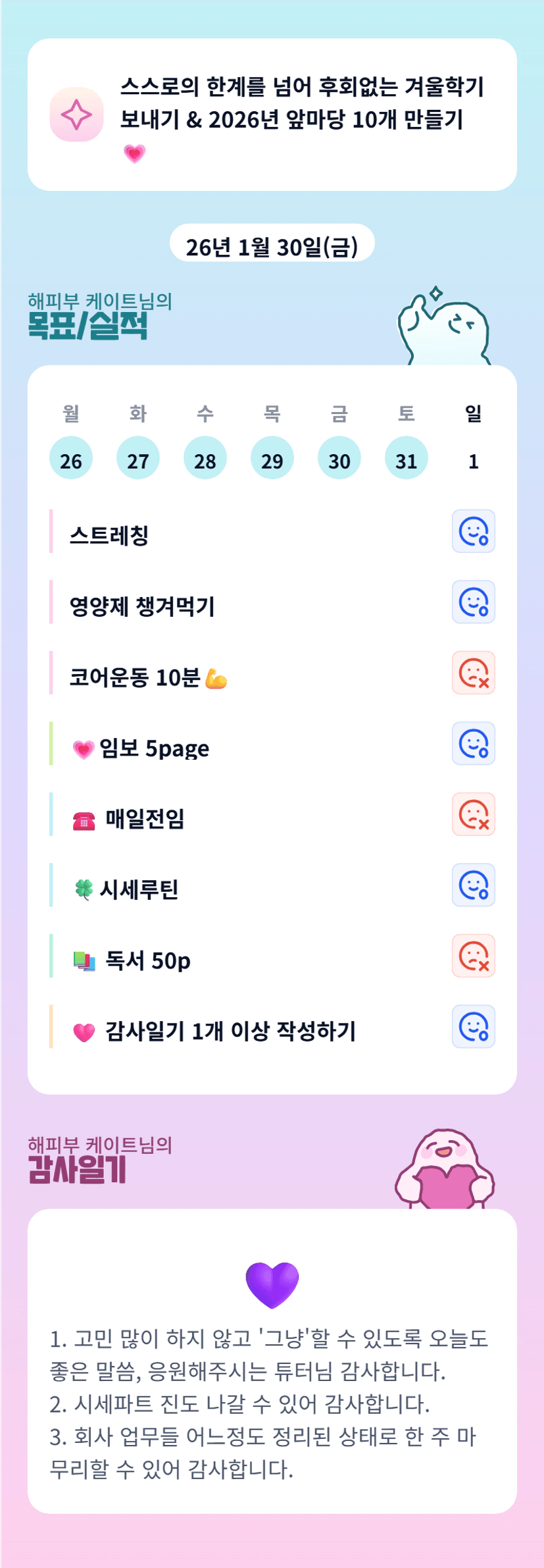Click the 시세루틴 smiley status icon
The height and width of the screenshot is (1568, 544).
473,885
